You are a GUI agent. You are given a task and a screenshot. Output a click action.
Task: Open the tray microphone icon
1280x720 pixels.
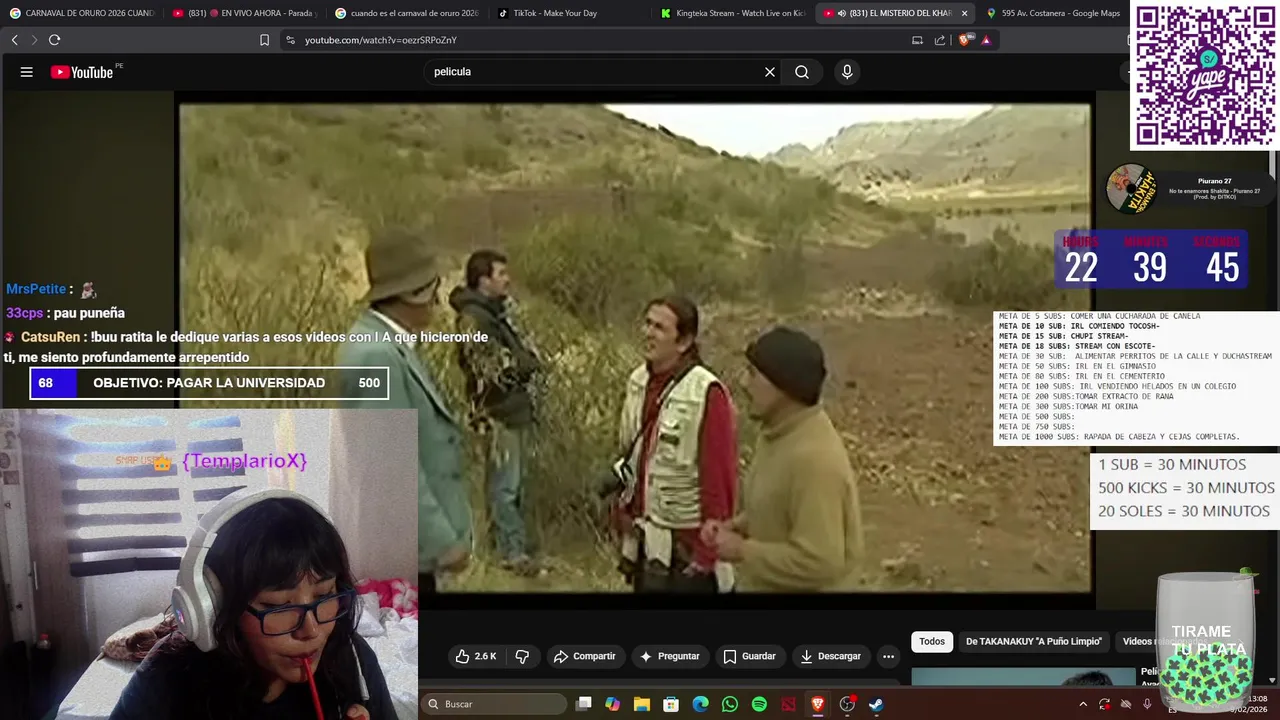click(x=1147, y=704)
